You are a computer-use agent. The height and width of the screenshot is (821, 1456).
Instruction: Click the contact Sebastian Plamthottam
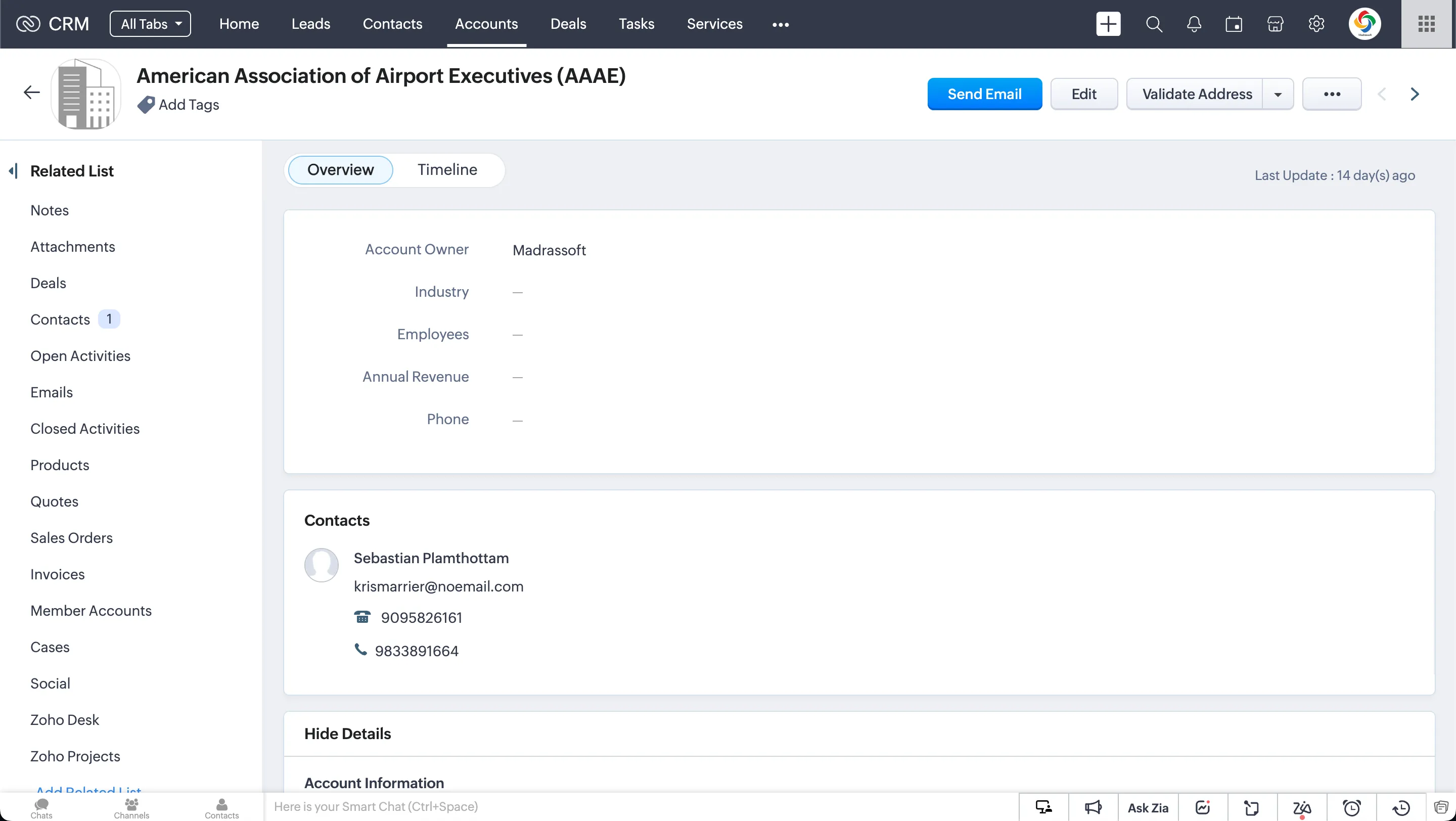(431, 558)
